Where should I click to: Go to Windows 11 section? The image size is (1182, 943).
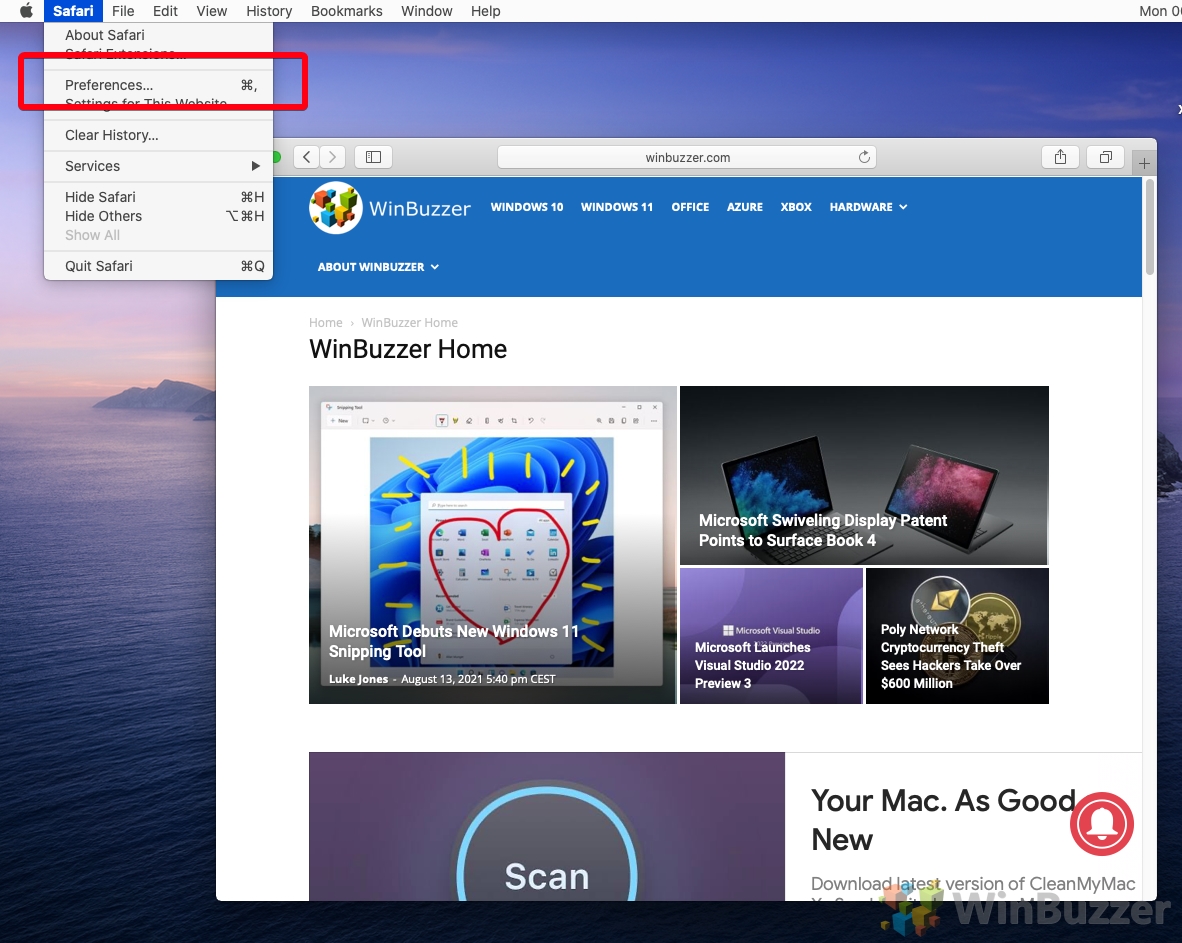[617, 207]
